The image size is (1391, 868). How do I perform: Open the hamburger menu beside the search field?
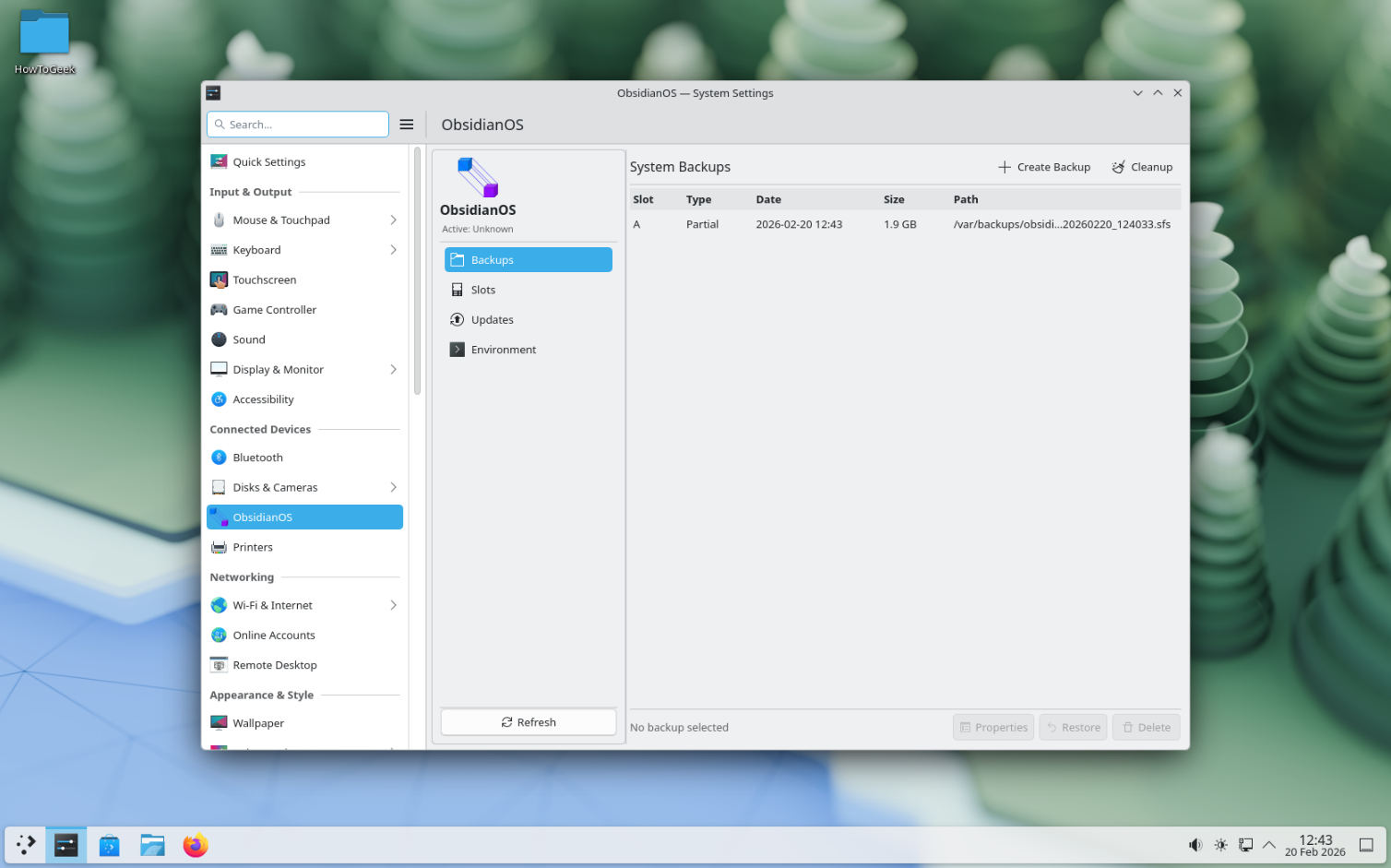tap(406, 125)
